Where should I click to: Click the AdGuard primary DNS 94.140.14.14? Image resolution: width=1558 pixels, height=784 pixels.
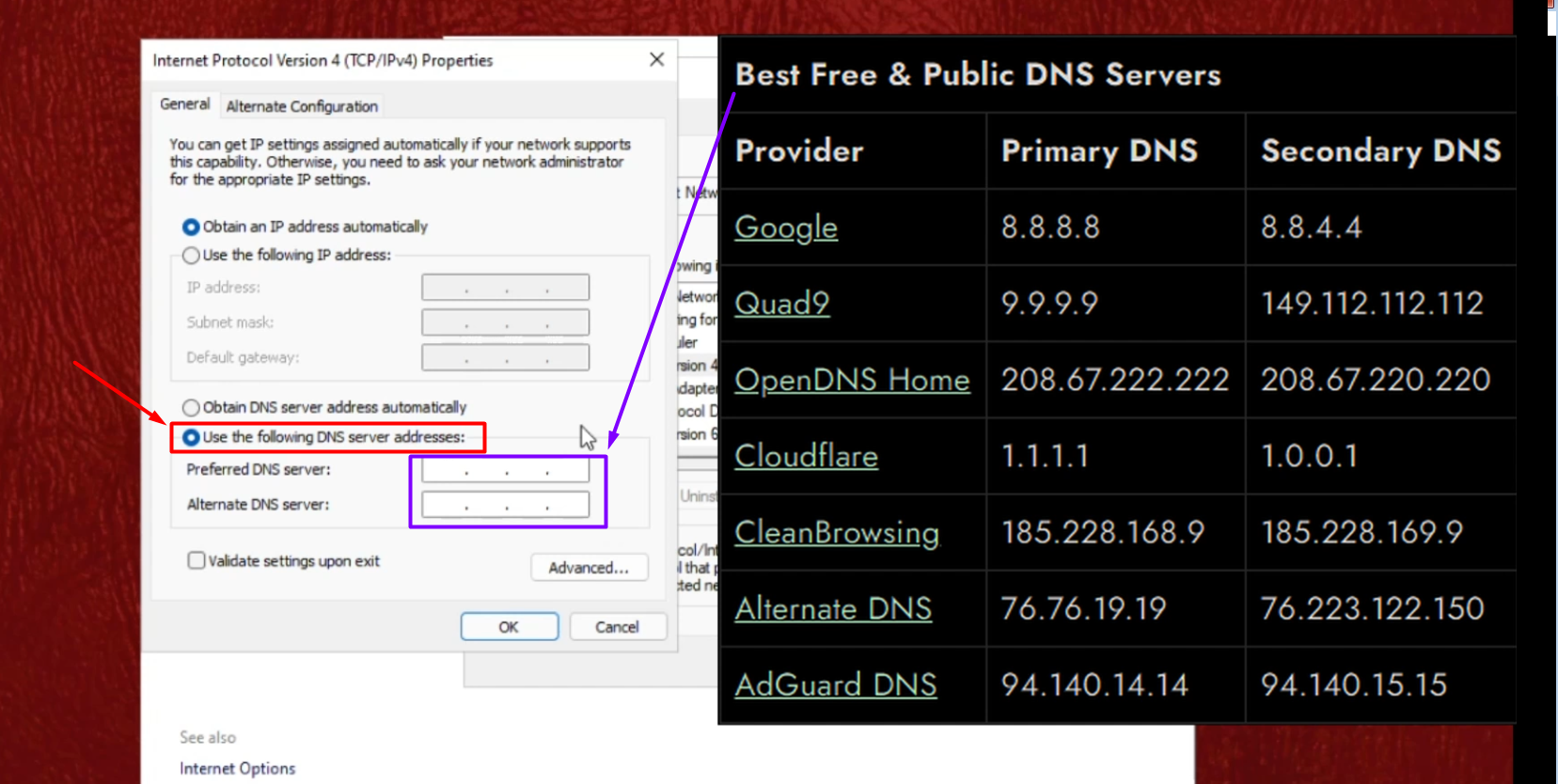click(x=1094, y=685)
